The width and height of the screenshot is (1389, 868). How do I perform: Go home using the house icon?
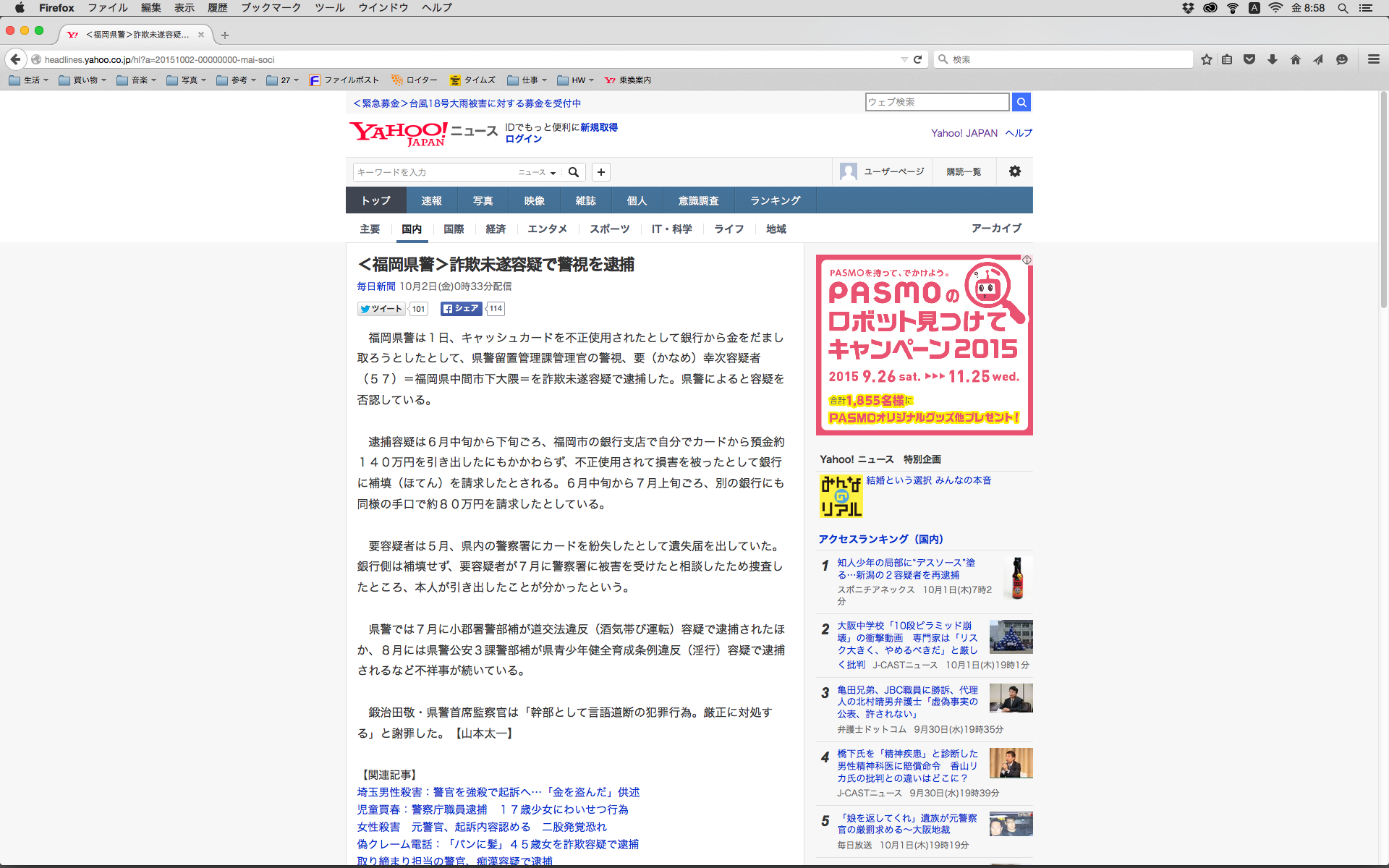1295,59
